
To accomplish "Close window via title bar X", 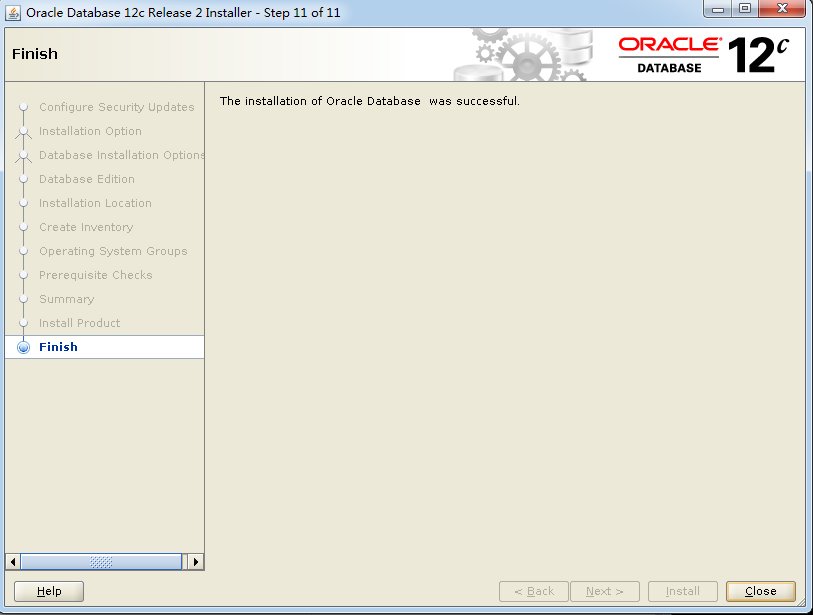I will (782, 9).
